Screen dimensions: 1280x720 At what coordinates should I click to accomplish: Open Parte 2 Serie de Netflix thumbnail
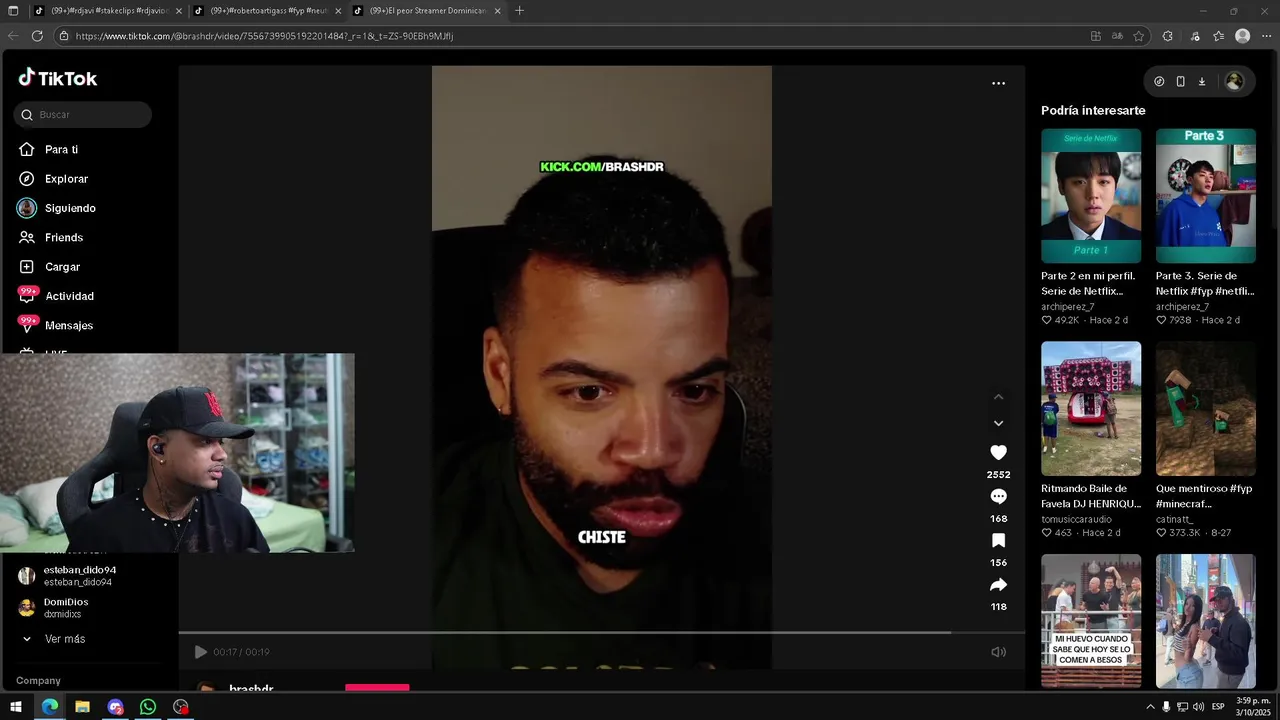point(1091,196)
